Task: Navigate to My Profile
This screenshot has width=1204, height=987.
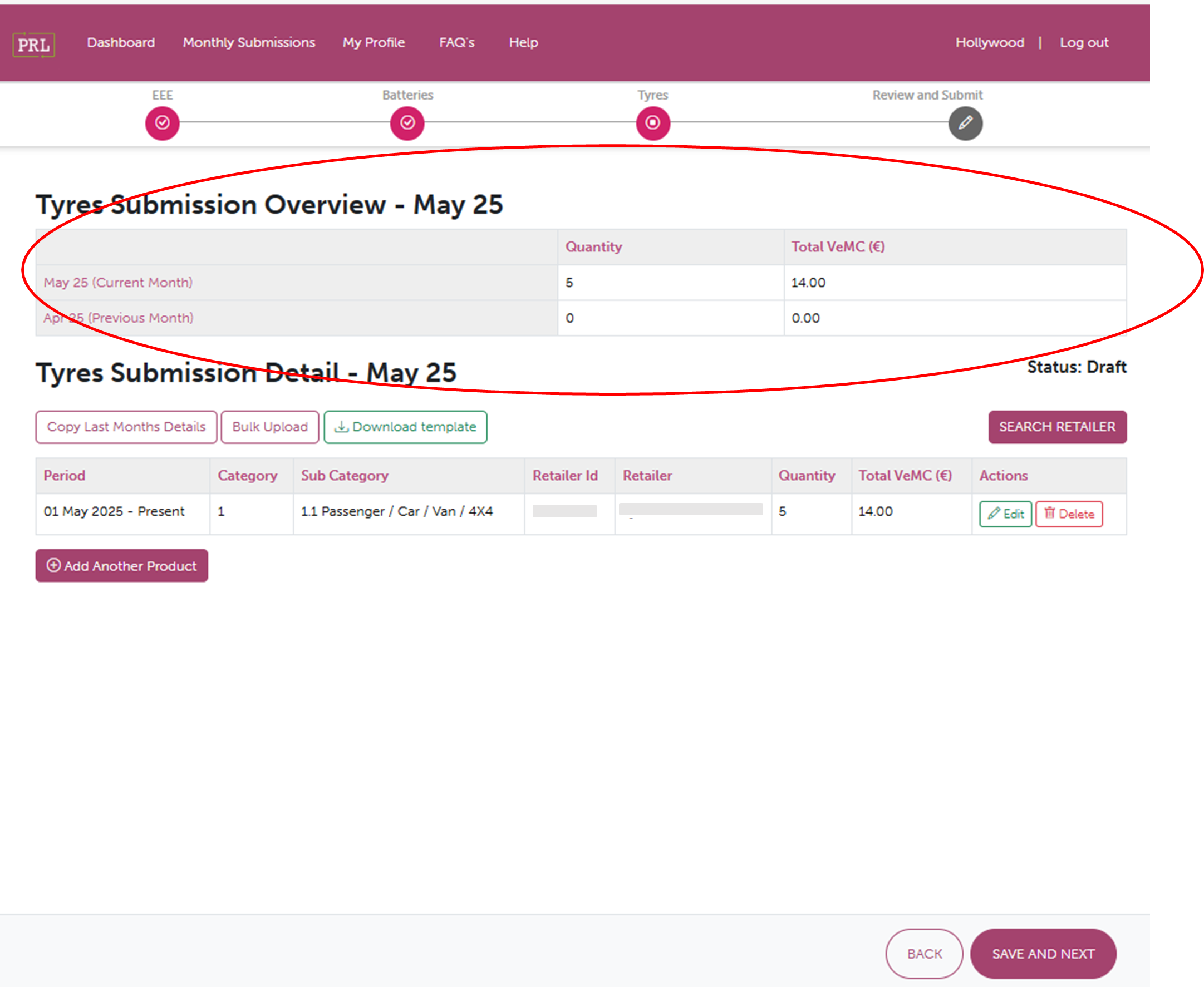Action: click(373, 42)
